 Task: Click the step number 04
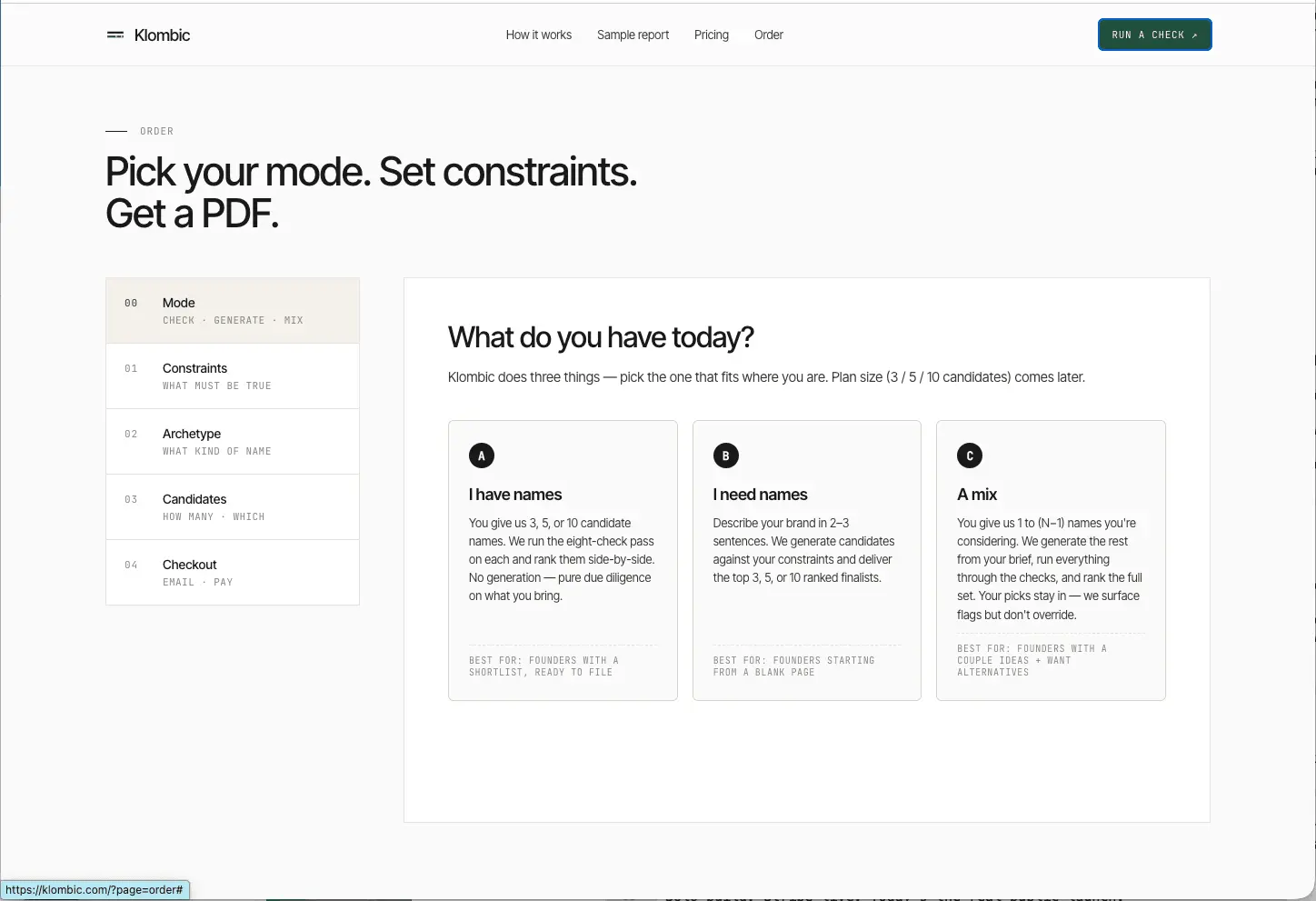(131, 565)
